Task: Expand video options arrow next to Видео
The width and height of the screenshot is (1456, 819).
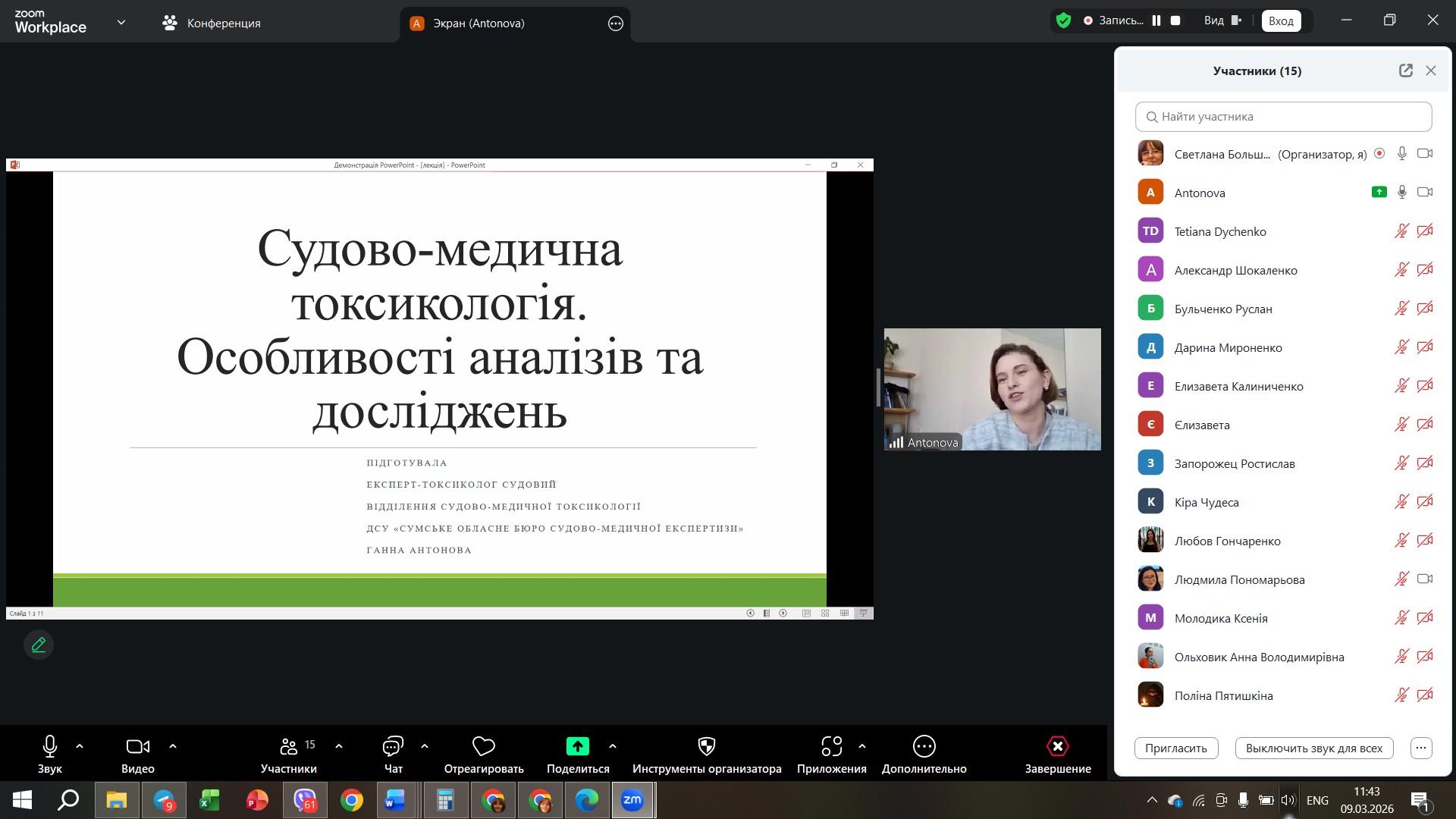Action: tap(173, 746)
